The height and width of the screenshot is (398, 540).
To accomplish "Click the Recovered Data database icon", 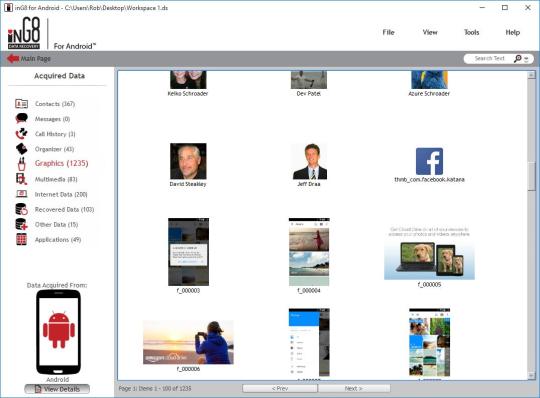I will point(21,209).
